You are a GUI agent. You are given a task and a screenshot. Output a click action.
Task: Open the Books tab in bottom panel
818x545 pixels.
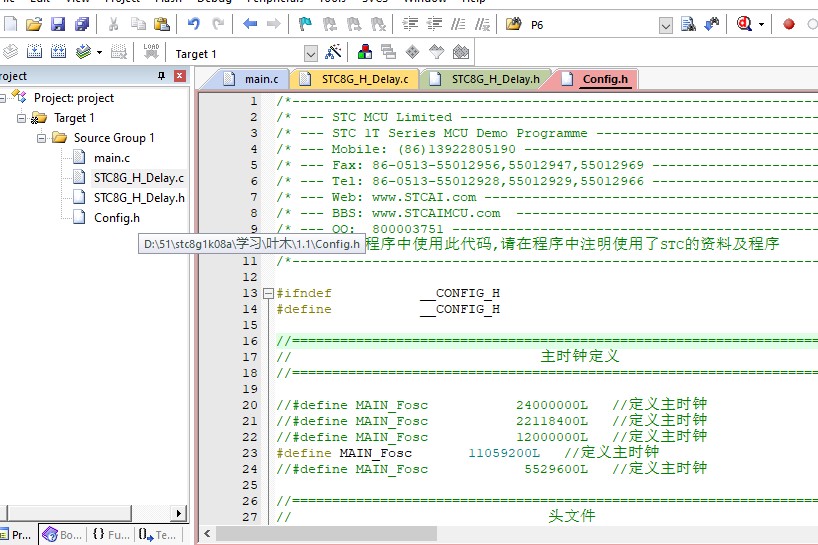62,535
